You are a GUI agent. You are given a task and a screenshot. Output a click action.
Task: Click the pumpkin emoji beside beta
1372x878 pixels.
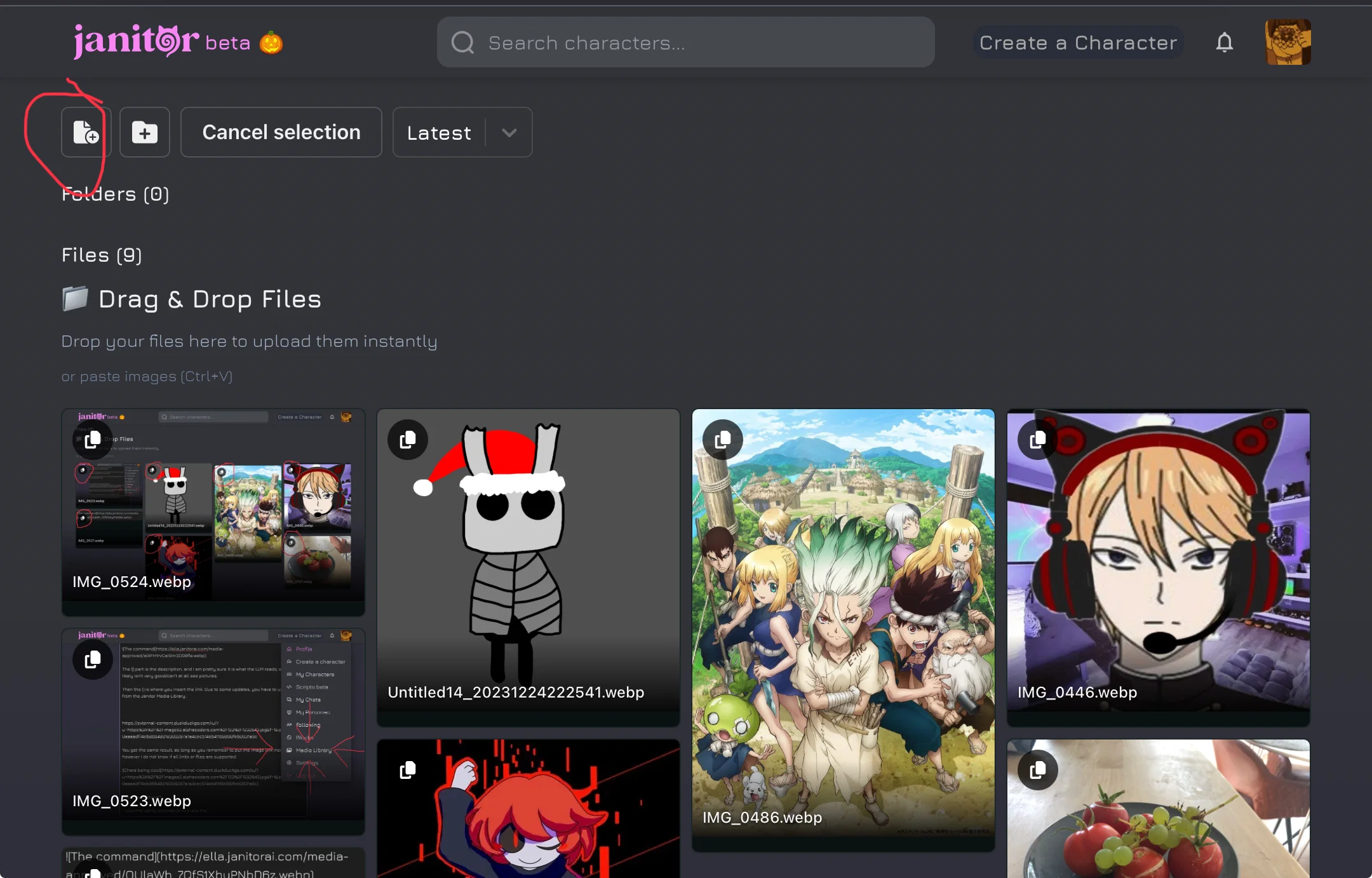coord(271,43)
